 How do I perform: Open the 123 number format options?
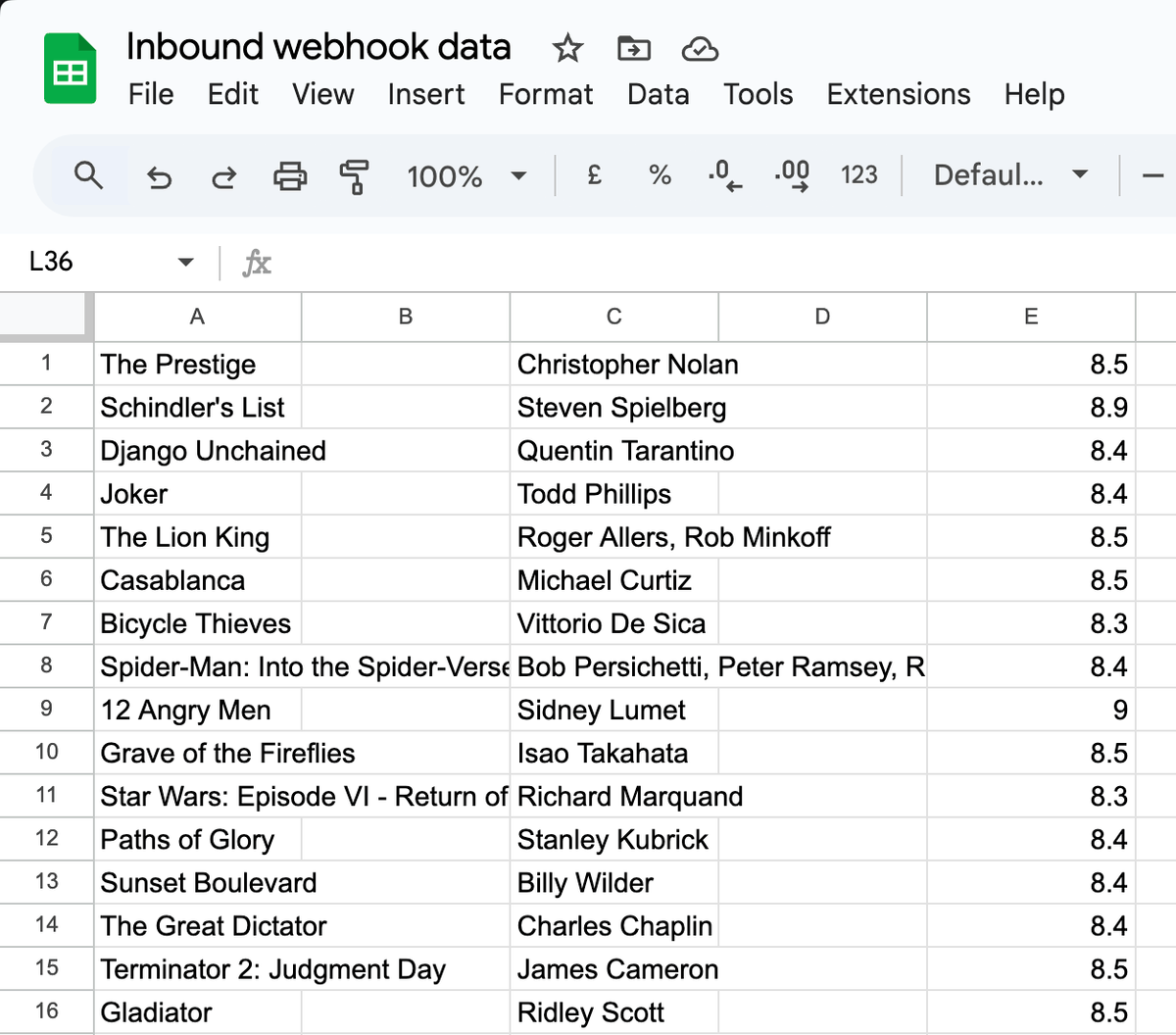tap(858, 175)
